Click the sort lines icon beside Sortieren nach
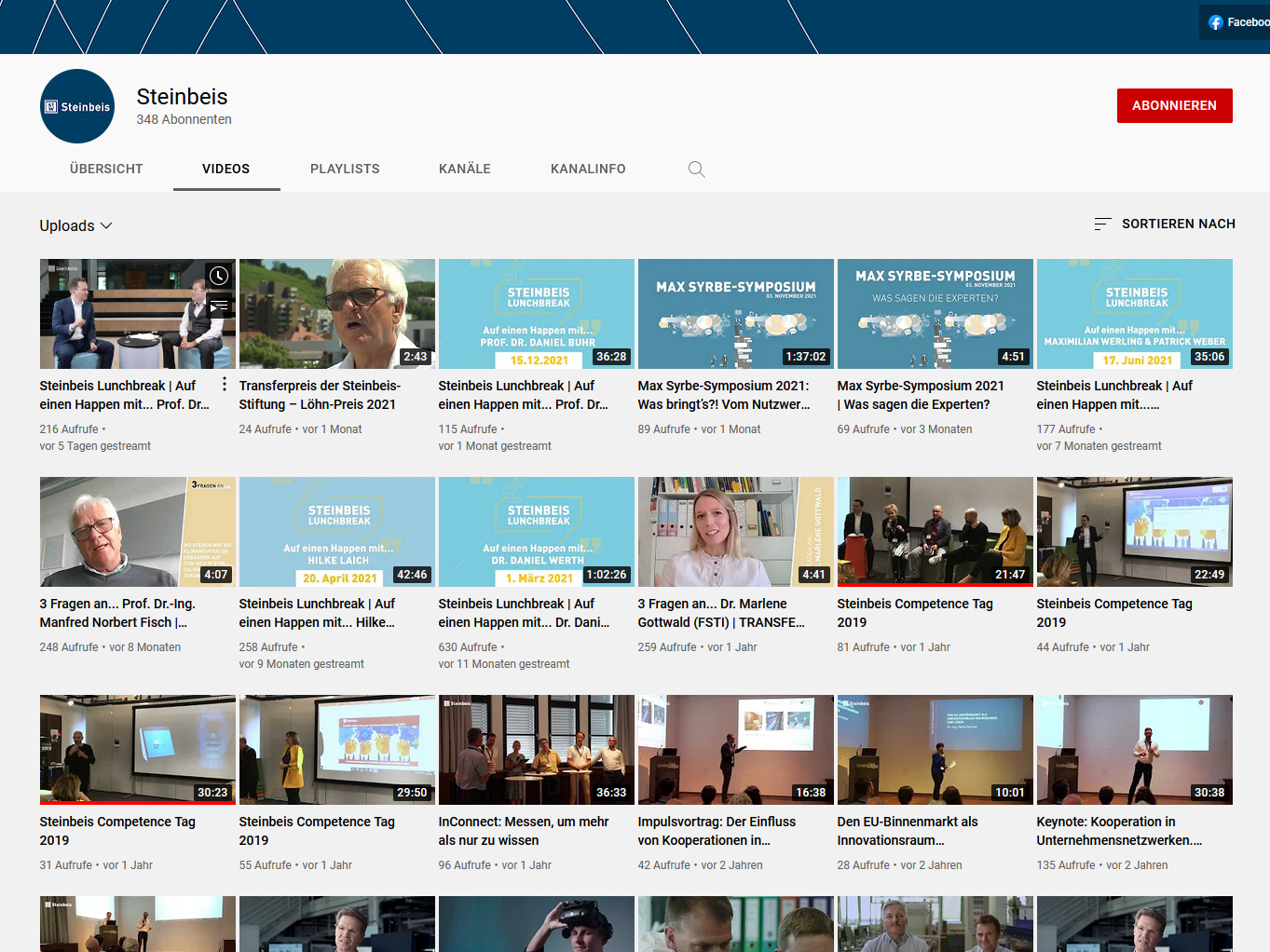Screen dimensions: 1270x952 [1102, 224]
